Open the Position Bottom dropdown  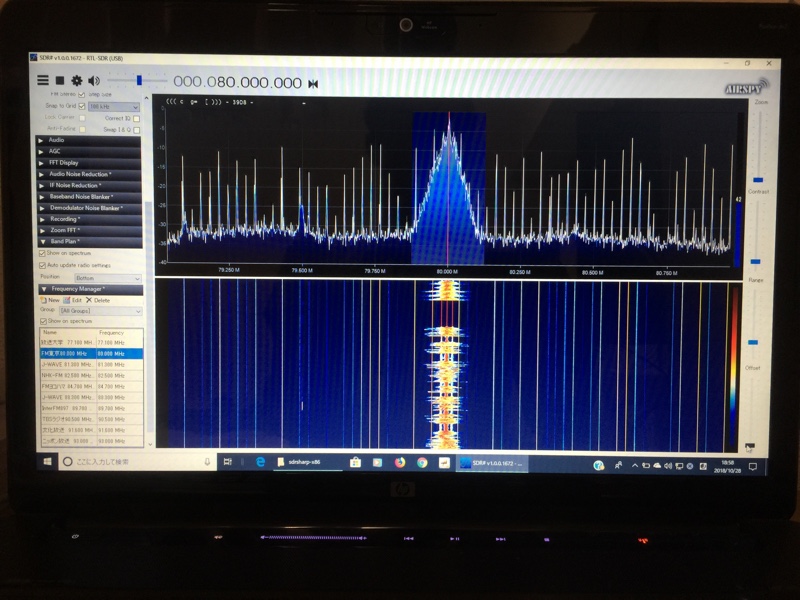(x=108, y=278)
